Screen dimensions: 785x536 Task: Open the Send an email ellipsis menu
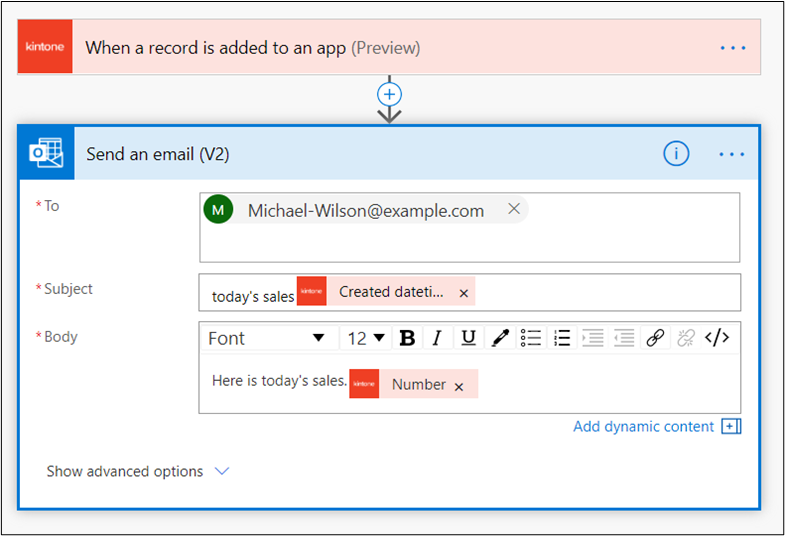tap(732, 153)
